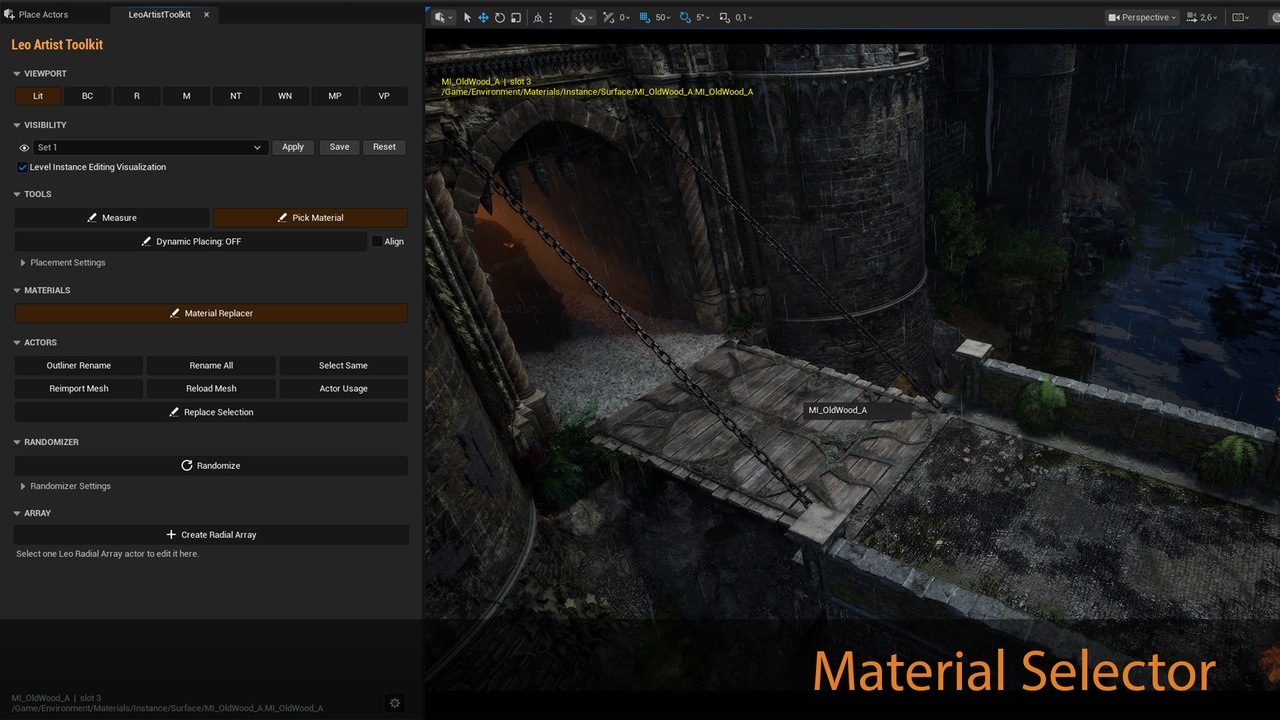Open the Set 1 visibility dropdown
This screenshot has height=720, width=1280.
(149, 147)
